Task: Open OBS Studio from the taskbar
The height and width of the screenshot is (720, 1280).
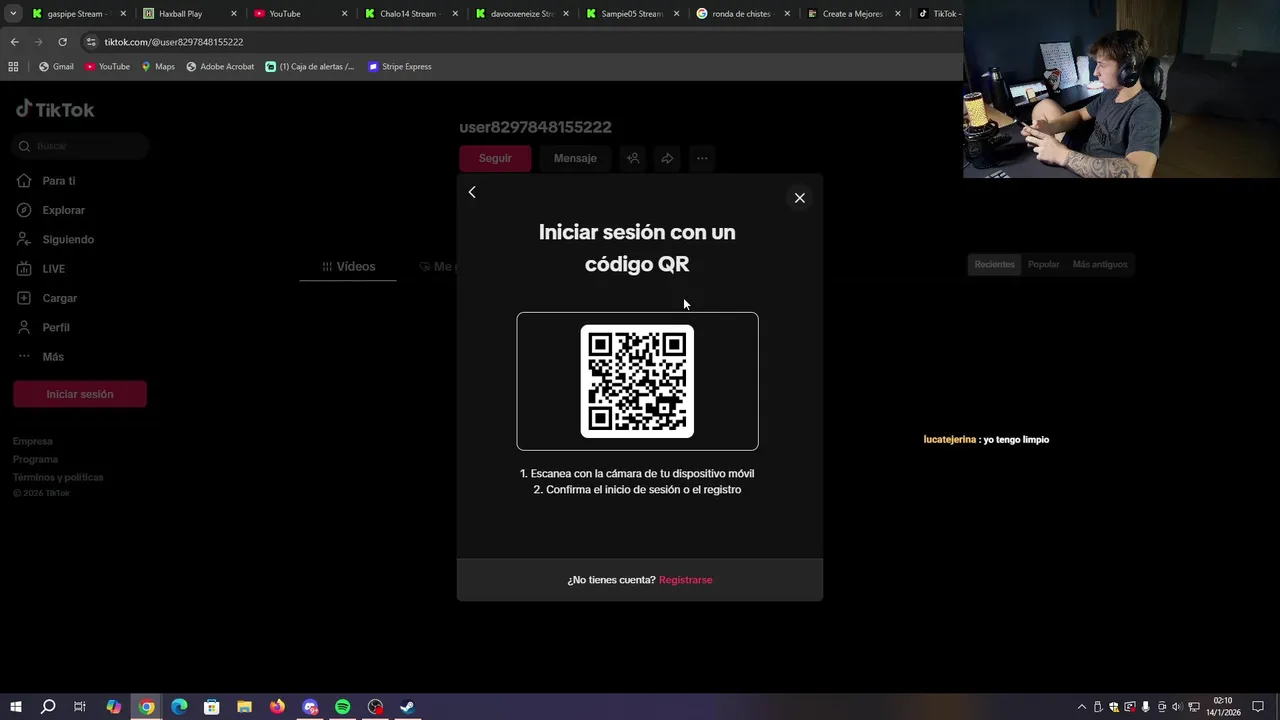Action: pos(375,707)
